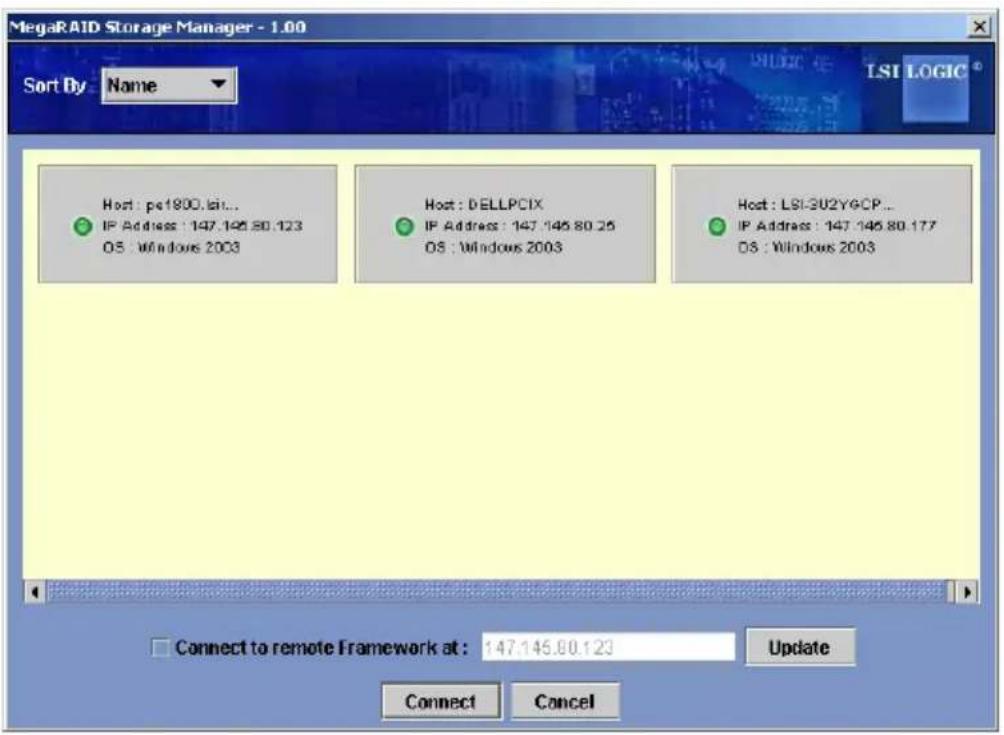Select the host card with IP 147.146.80.123
The height and width of the screenshot is (735, 1004).
pyautogui.click(x=188, y=223)
